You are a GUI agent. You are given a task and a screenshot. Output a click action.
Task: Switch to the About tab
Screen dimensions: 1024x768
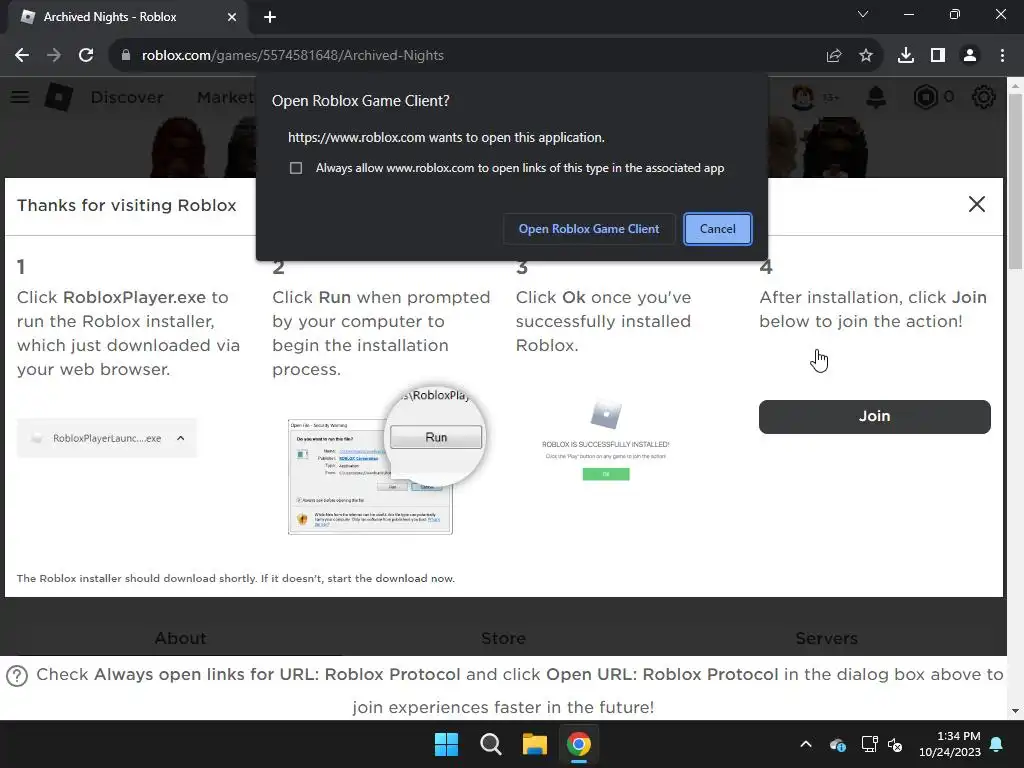click(x=180, y=638)
